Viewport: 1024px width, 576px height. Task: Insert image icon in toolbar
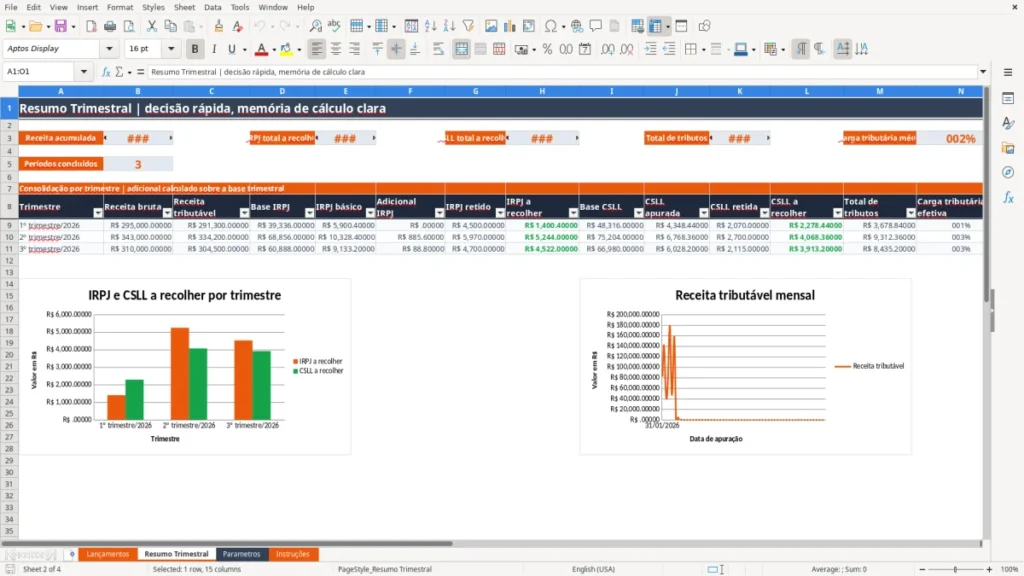(491, 26)
